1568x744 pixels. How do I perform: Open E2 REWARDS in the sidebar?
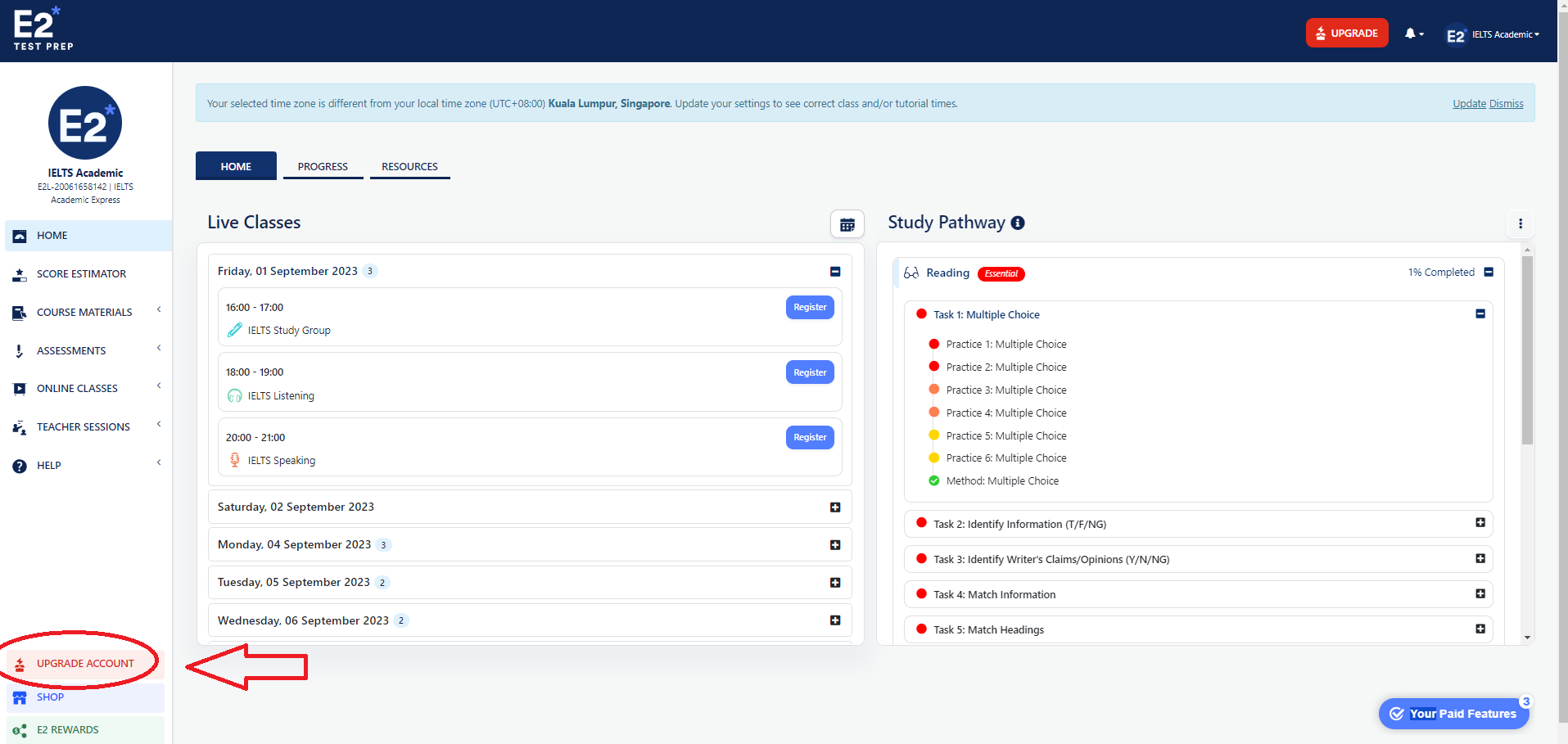[85, 730]
